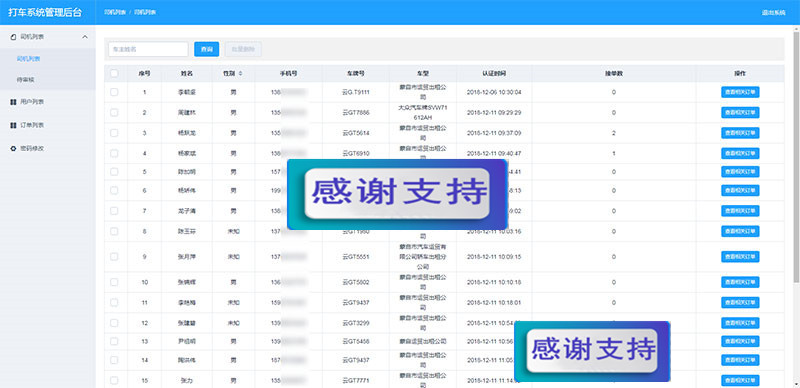Check the checkbox for row 6
This screenshot has height=388, width=800.
114,190
